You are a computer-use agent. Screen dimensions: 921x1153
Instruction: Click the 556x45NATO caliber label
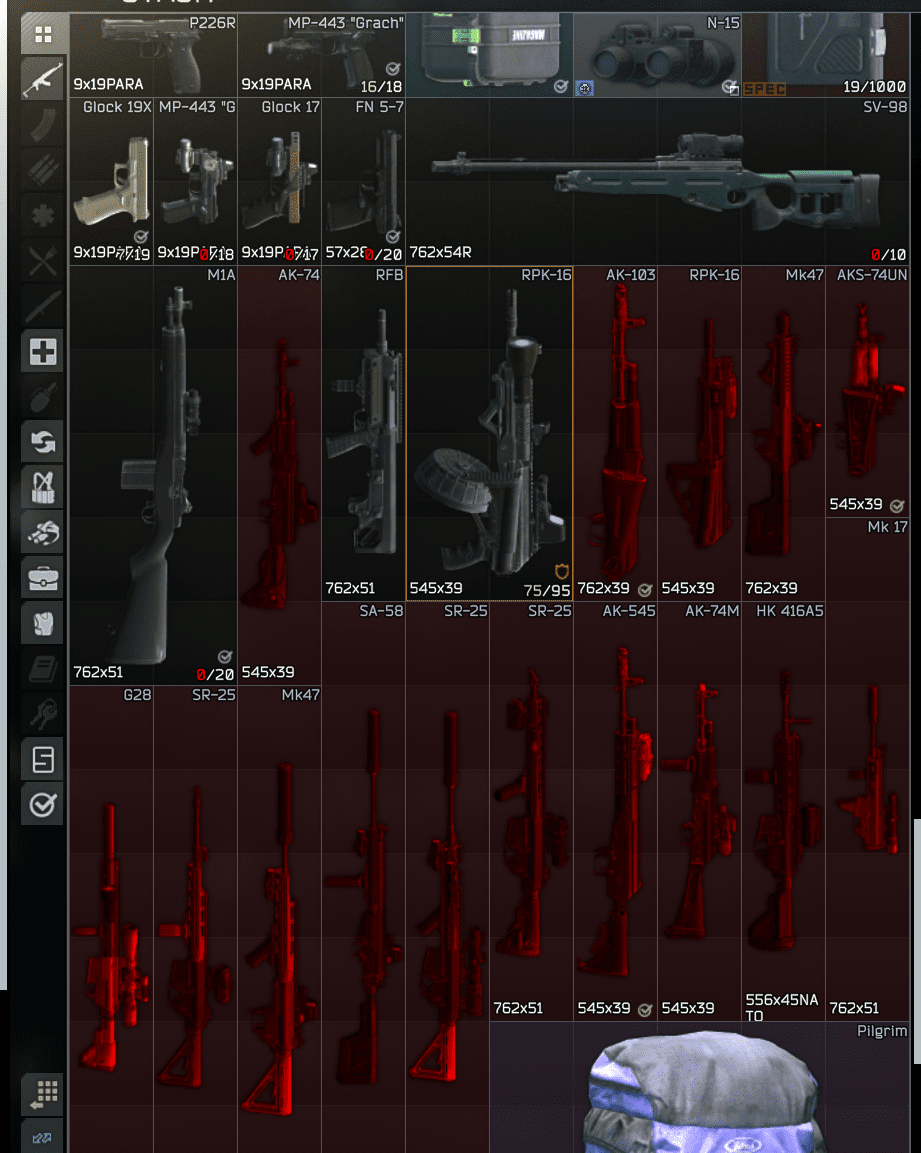(781, 1007)
